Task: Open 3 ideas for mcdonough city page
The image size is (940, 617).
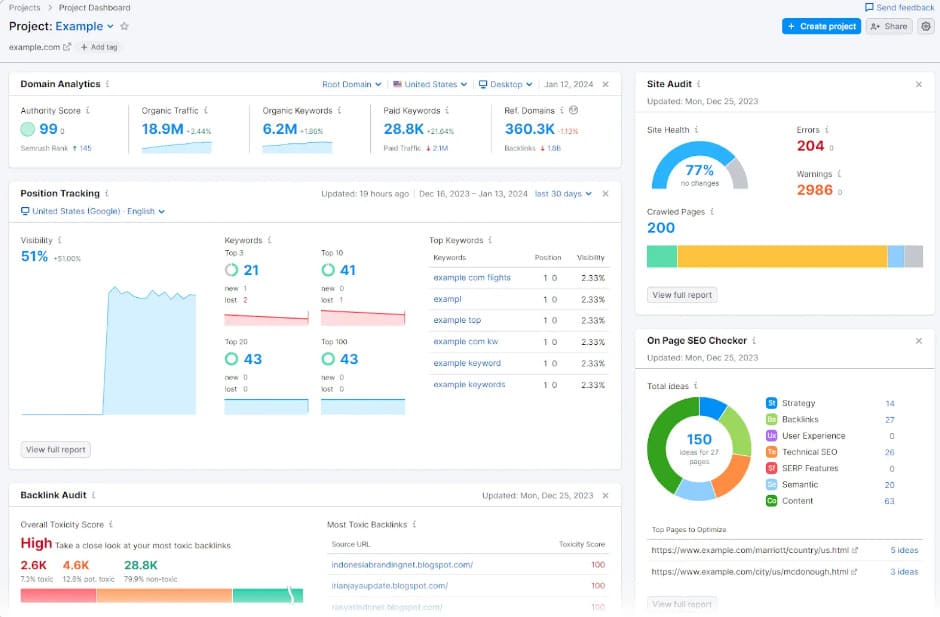Action: click(x=904, y=571)
